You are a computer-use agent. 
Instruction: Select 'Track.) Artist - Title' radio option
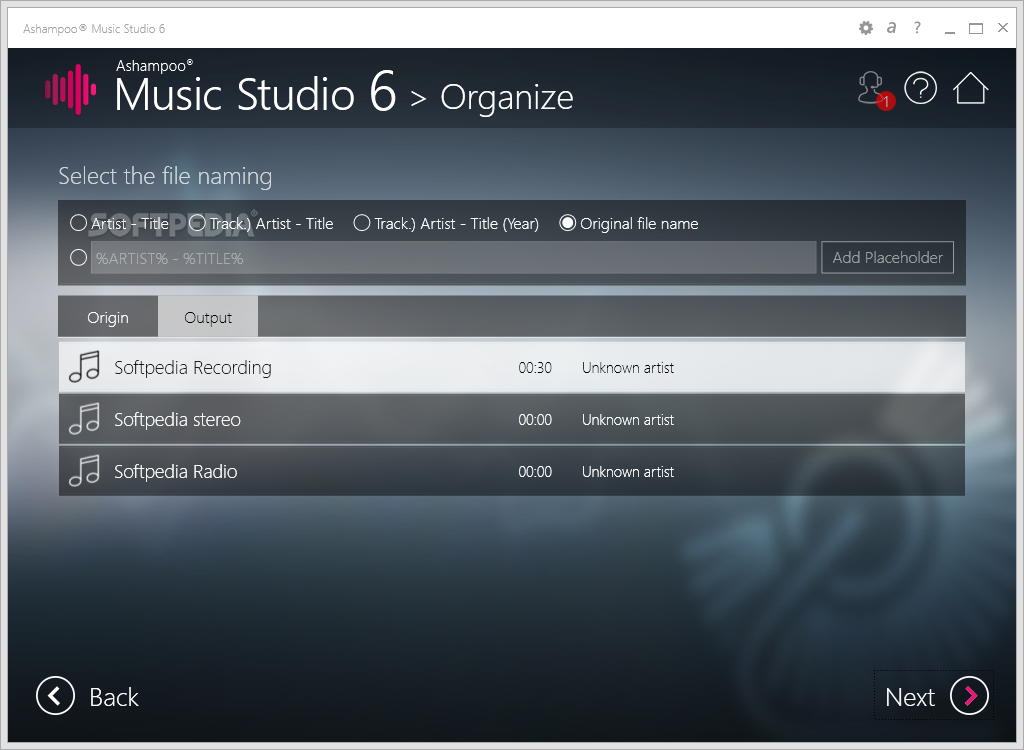coord(197,223)
